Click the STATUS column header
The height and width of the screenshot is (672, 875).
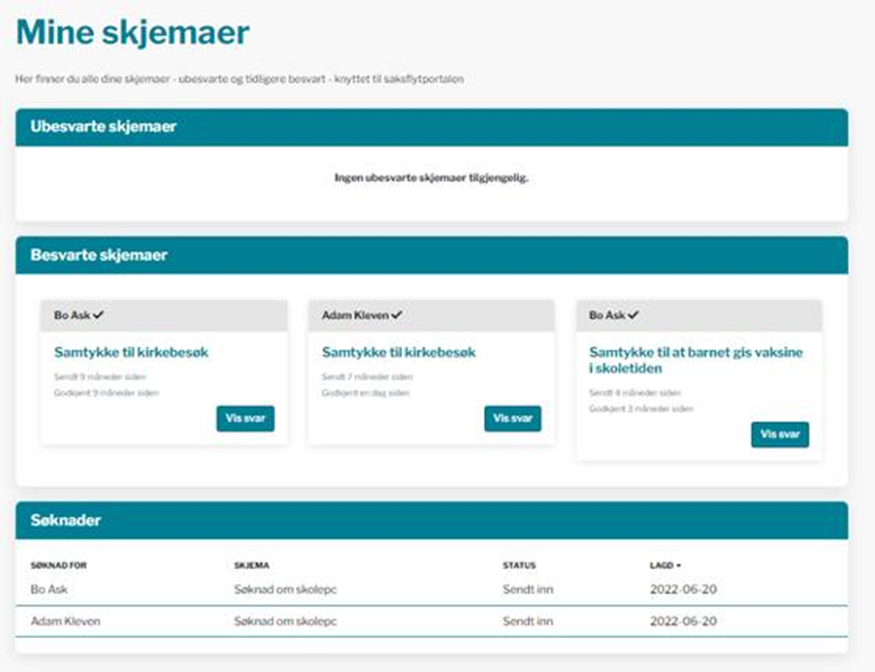(519, 566)
